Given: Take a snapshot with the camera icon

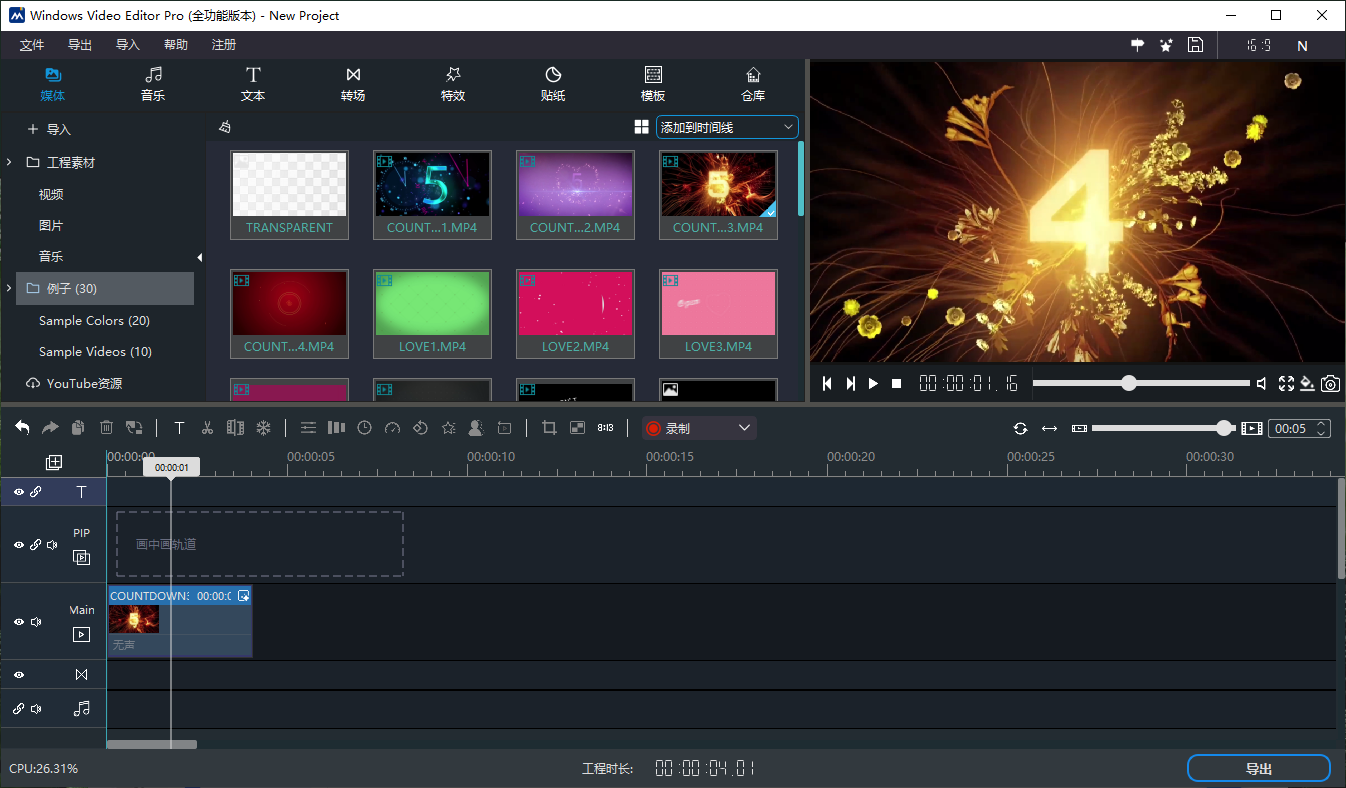Looking at the screenshot, I should click(x=1330, y=384).
